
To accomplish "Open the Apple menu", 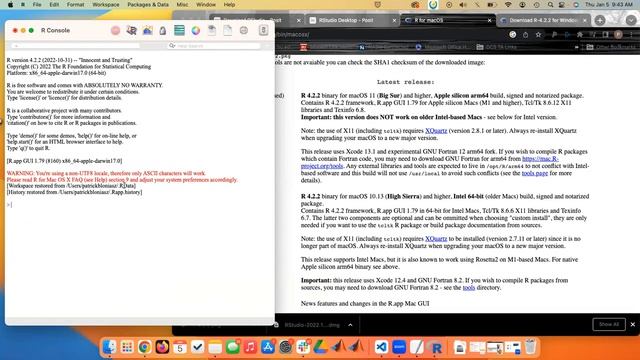I will click(10, 4).
